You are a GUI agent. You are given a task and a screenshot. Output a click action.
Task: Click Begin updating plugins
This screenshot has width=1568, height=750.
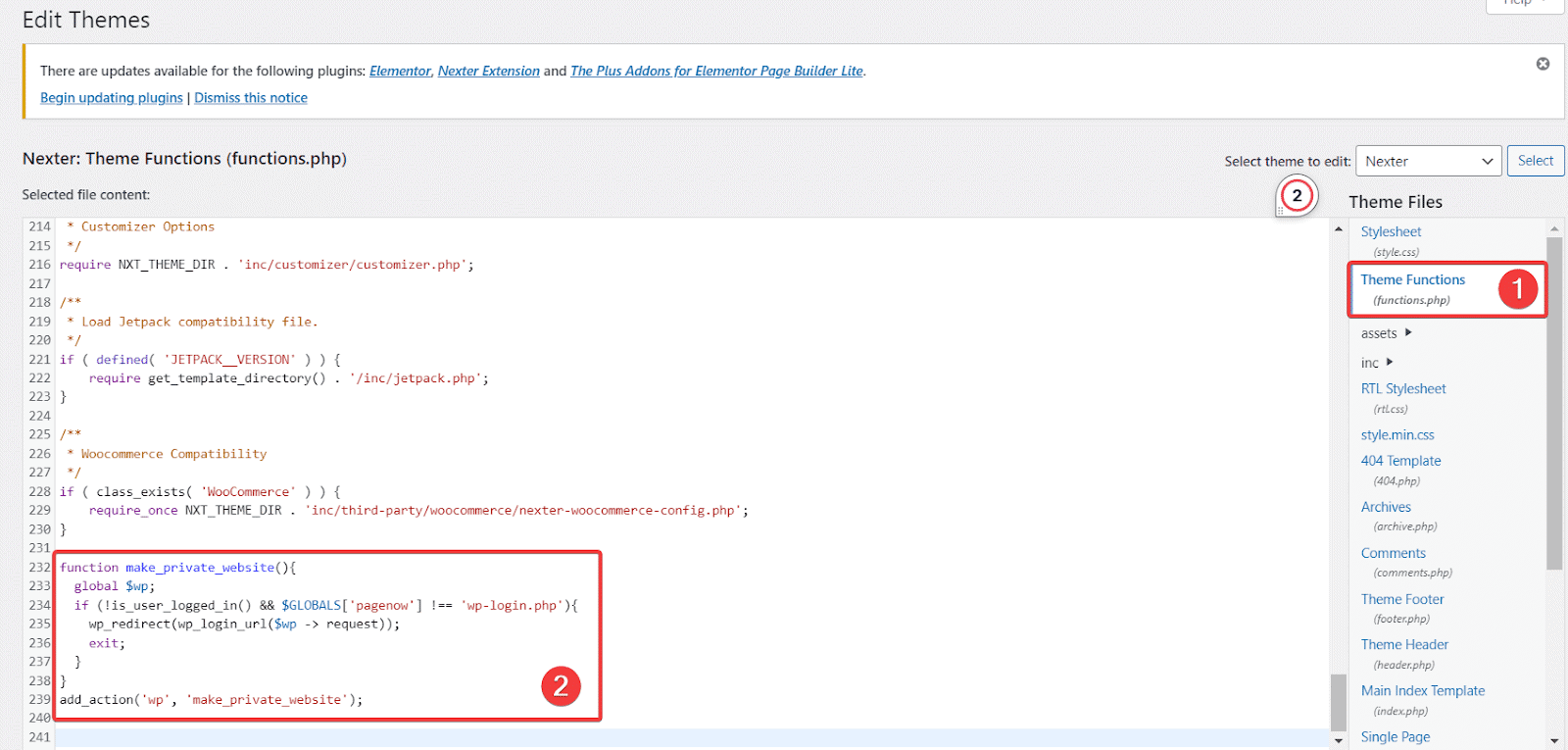coord(112,98)
